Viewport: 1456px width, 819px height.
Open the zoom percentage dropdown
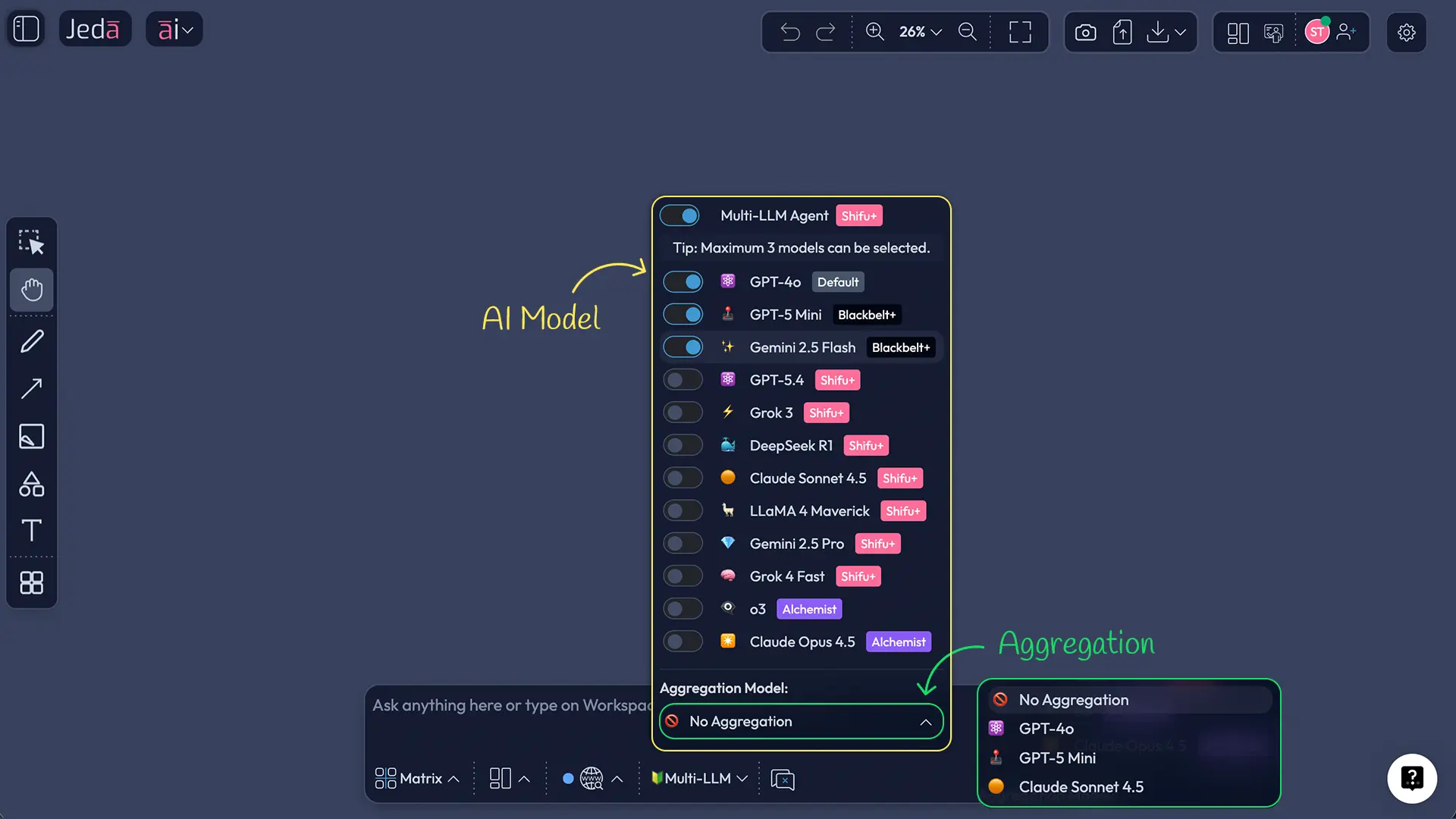[x=919, y=32]
